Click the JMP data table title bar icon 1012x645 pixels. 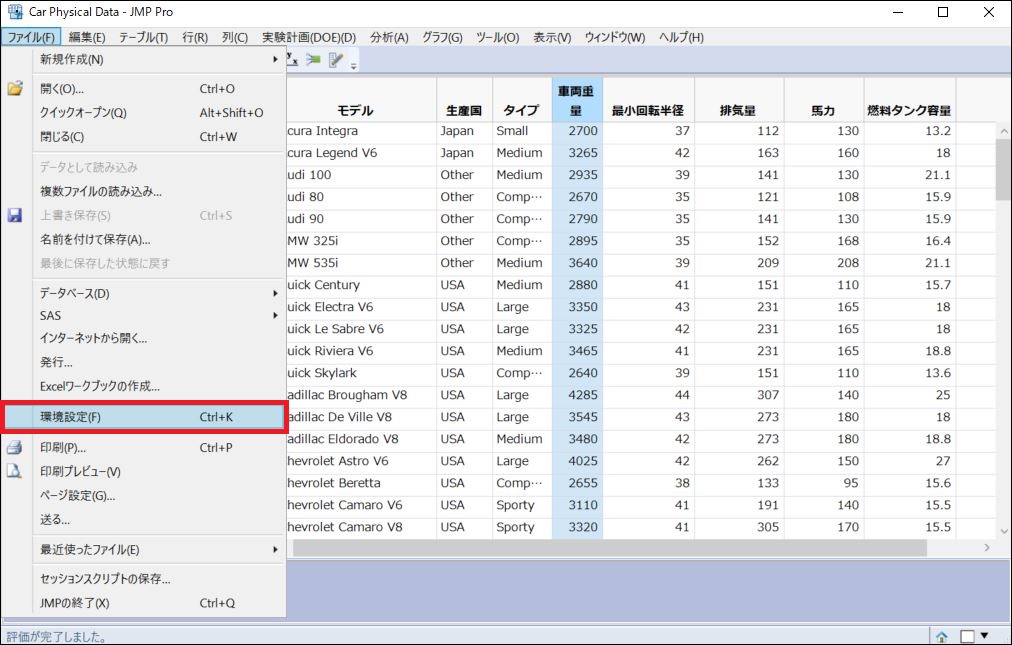pos(14,12)
